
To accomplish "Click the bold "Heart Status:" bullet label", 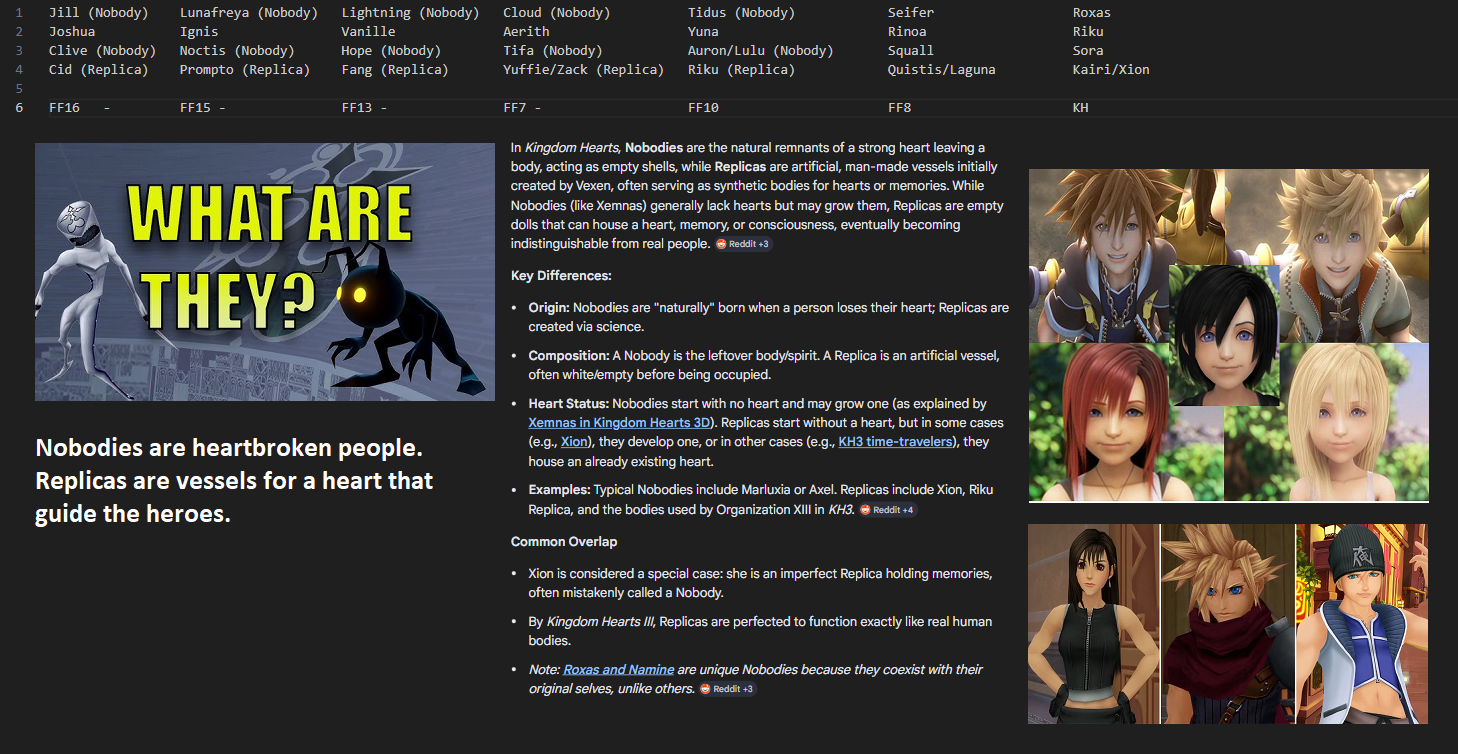I will tap(569, 404).
